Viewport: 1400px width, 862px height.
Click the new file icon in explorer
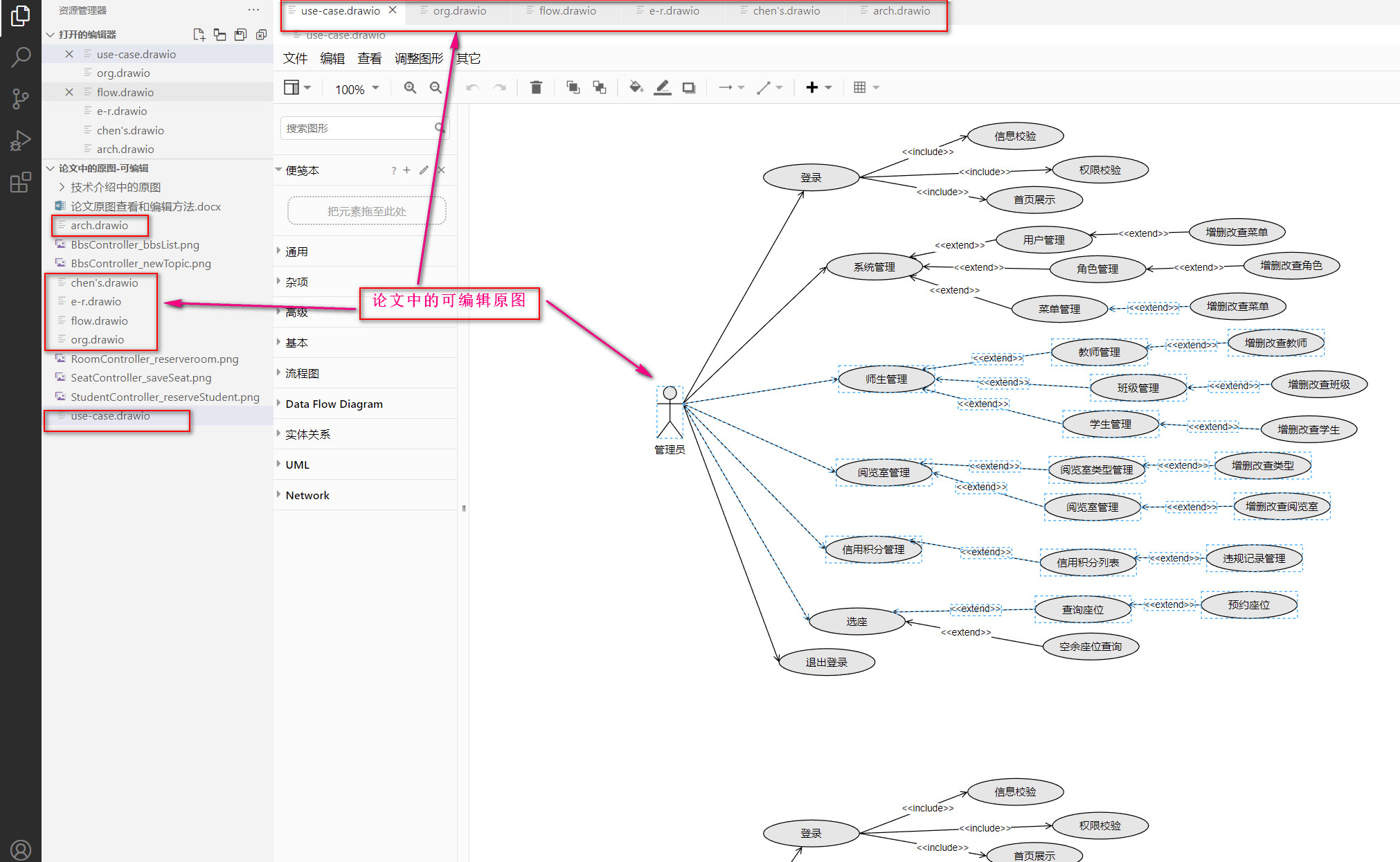(x=199, y=35)
